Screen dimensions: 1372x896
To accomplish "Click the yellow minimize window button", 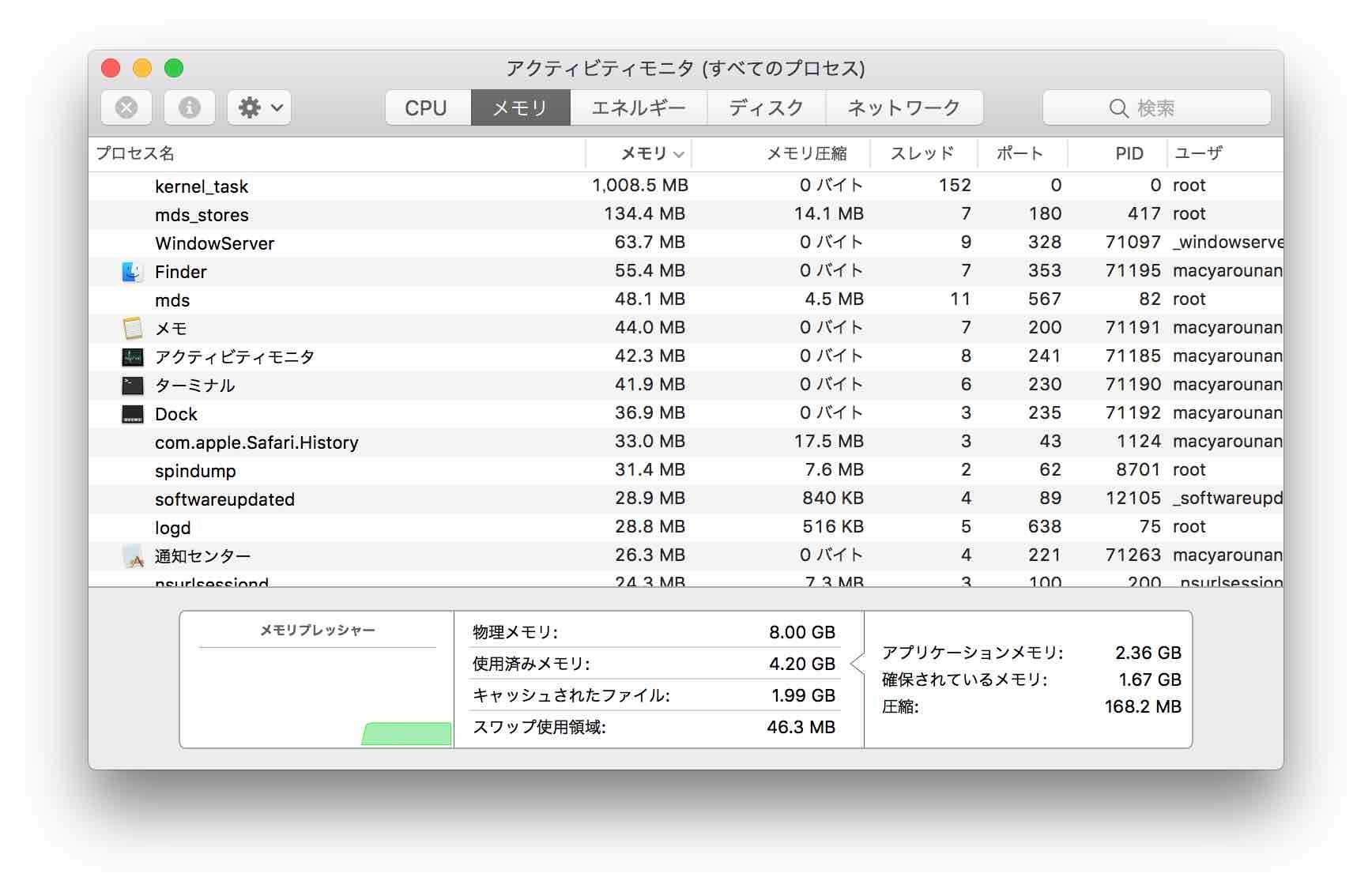I will (142, 68).
